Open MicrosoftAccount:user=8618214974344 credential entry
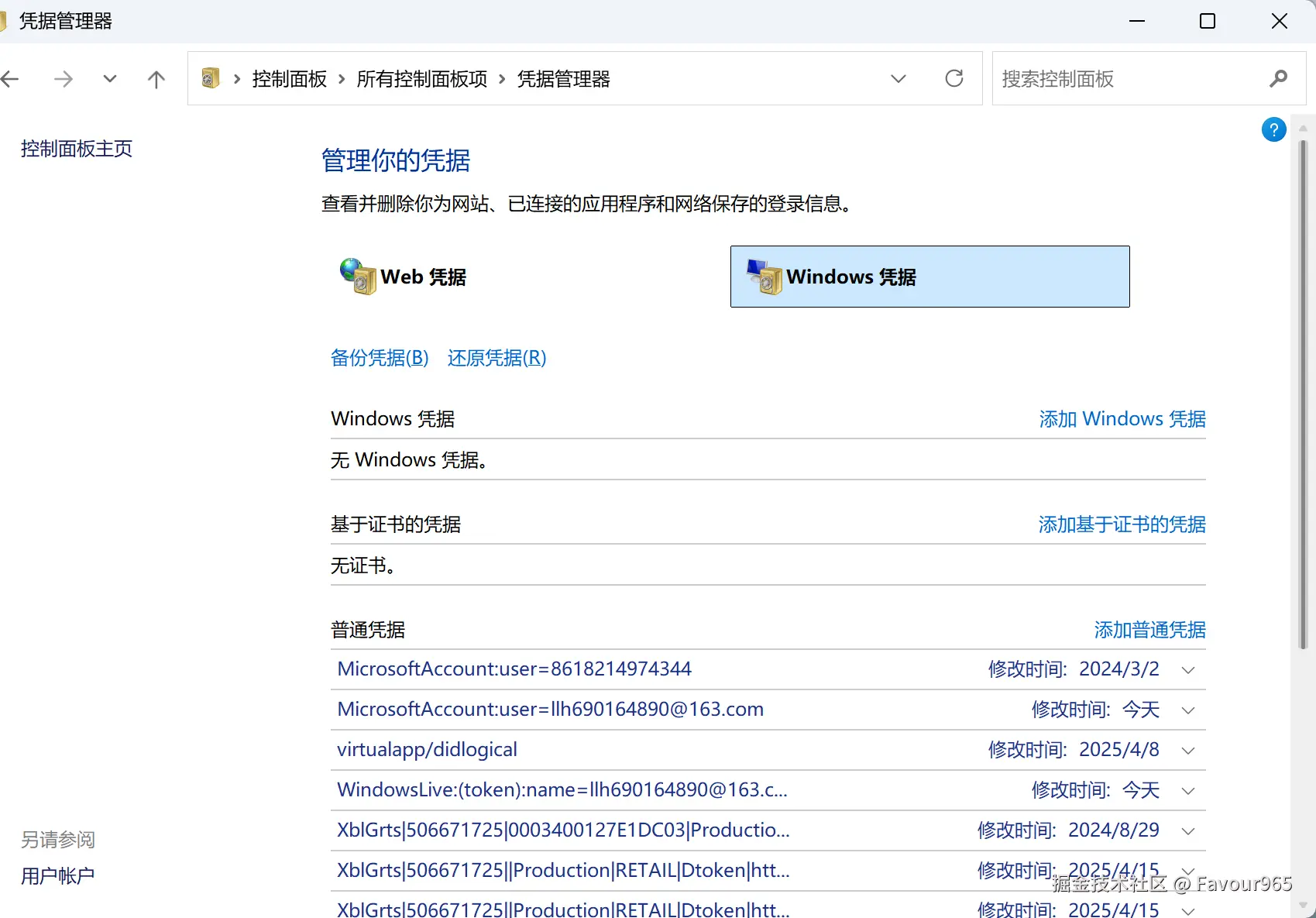The width and height of the screenshot is (1316, 918). click(514, 669)
